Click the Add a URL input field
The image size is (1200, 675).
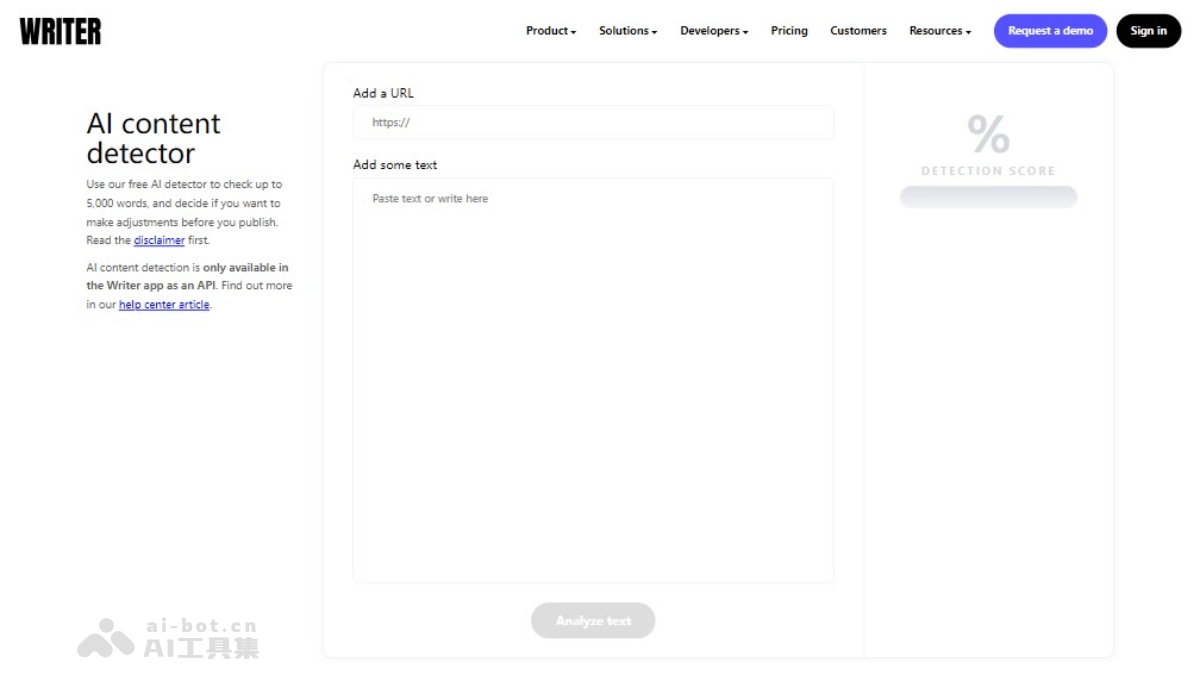coord(593,122)
